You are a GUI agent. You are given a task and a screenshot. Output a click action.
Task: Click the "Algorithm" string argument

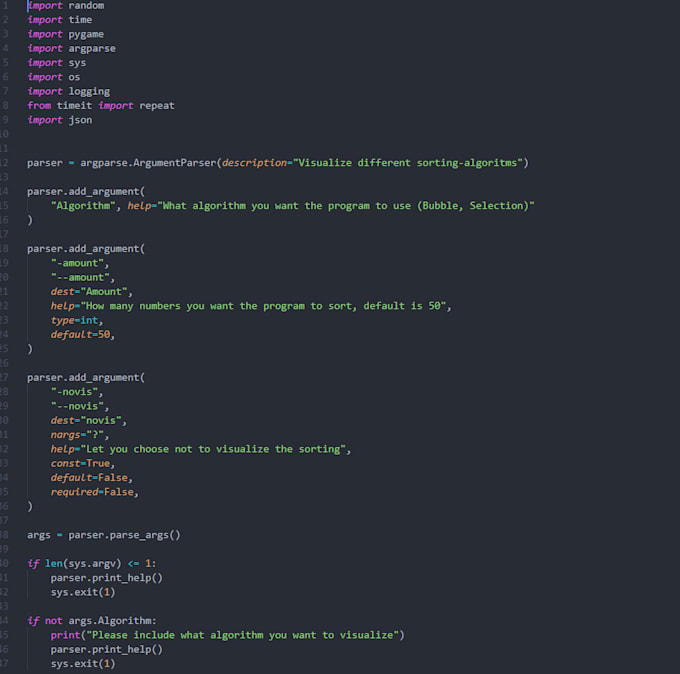point(83,206)
